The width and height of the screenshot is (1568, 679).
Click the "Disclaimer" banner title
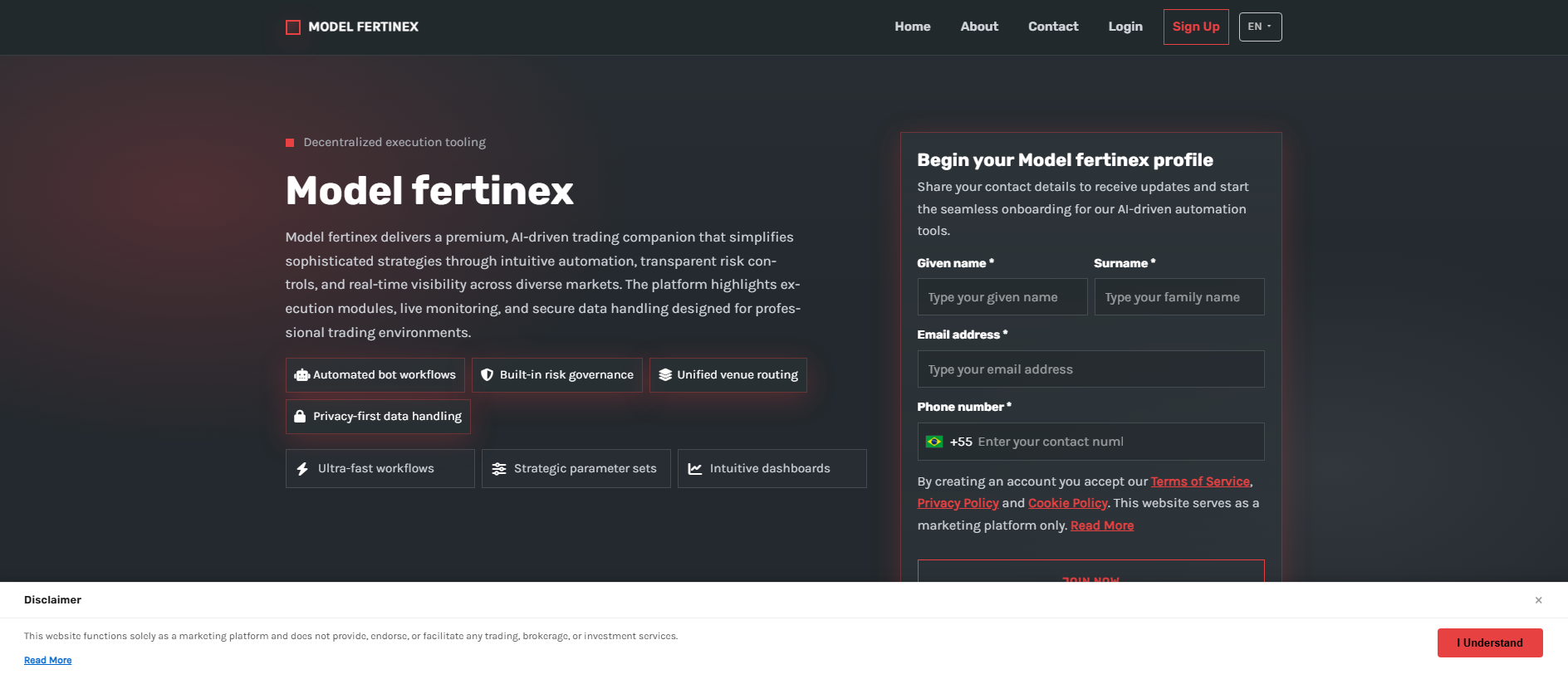pos(52,600)
